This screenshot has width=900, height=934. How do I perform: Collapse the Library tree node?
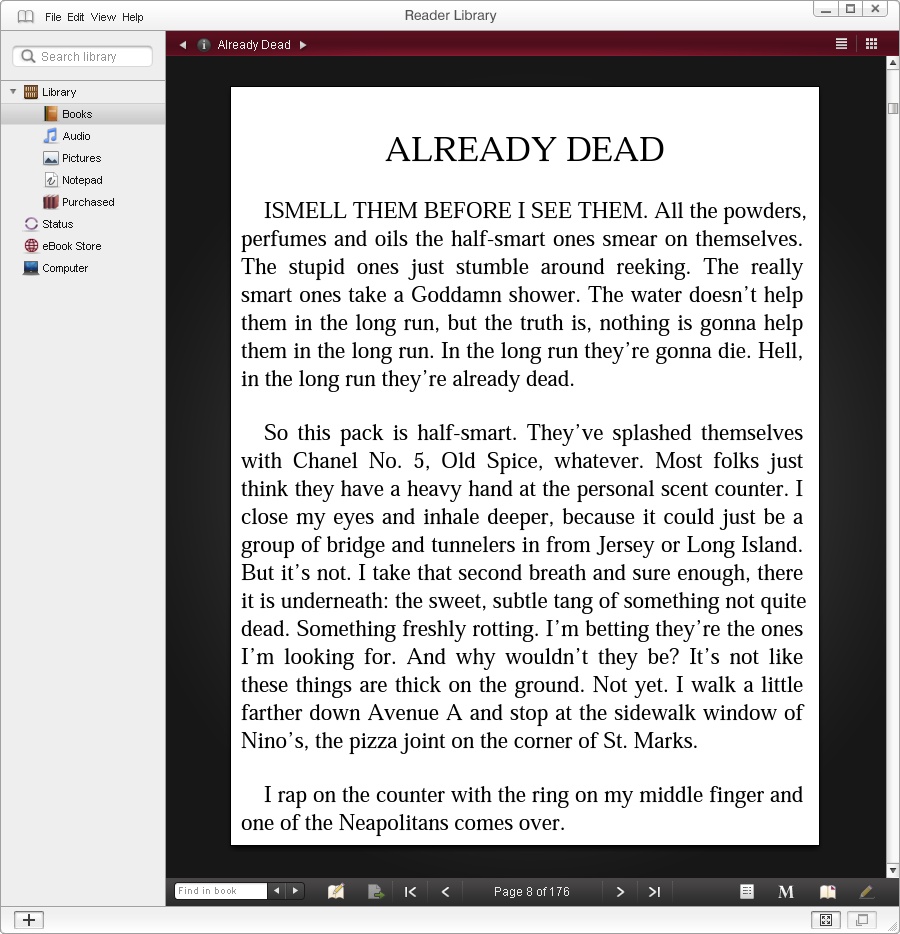coord(13,92)
